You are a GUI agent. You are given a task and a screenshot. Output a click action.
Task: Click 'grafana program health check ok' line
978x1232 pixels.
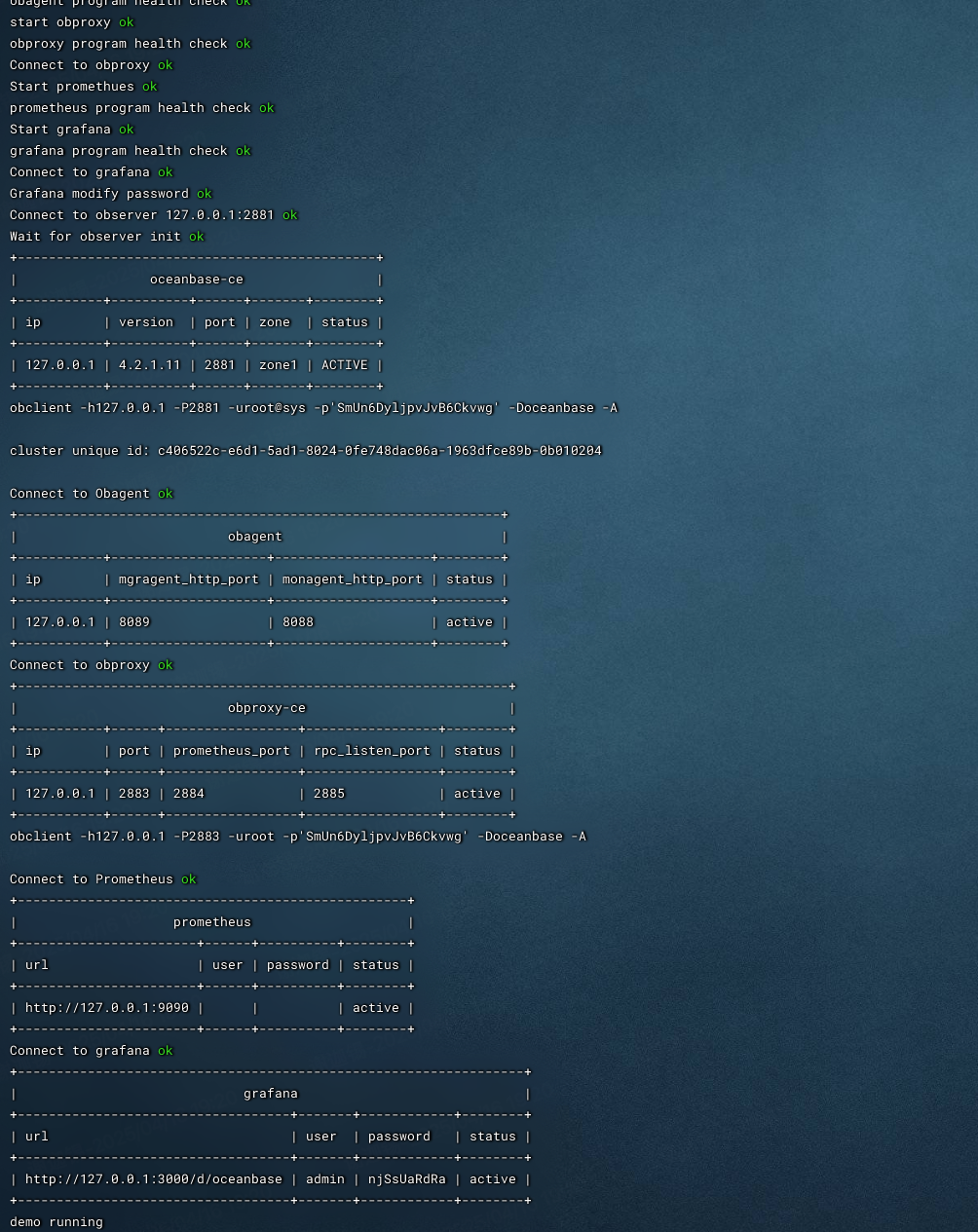131,151
